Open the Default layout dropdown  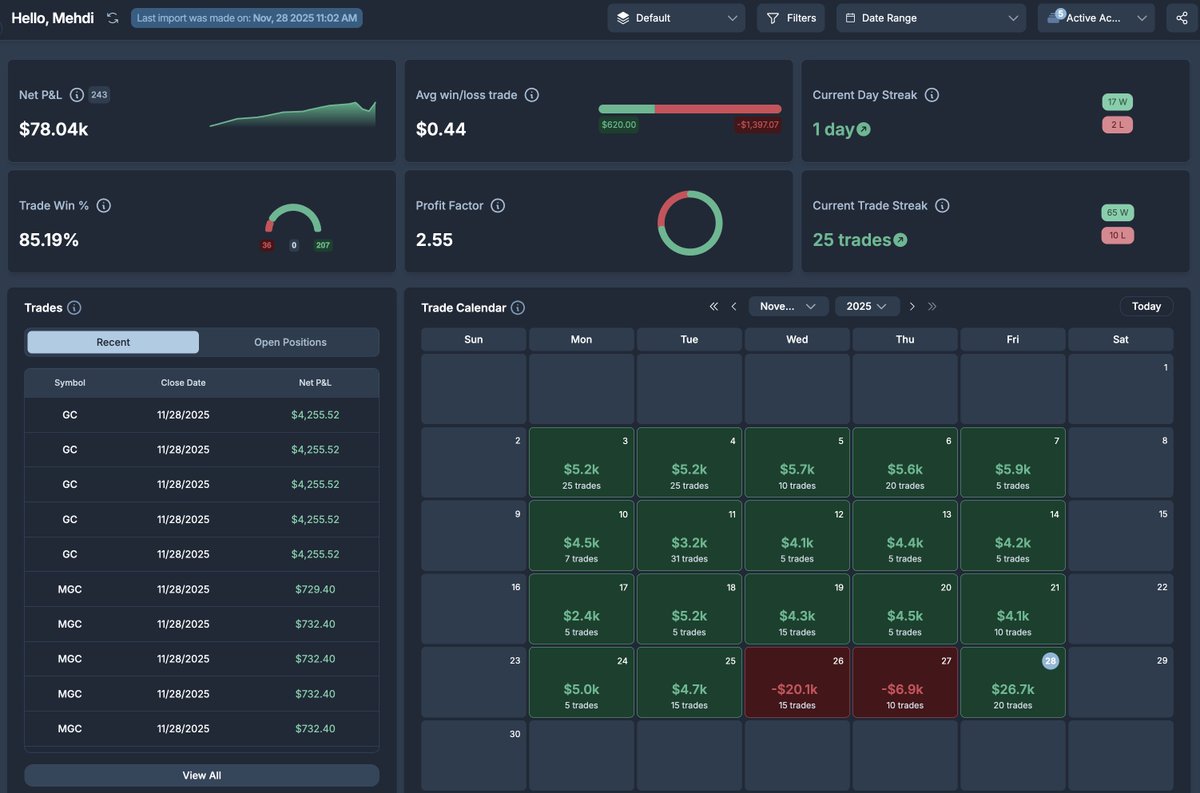point(675,17)
